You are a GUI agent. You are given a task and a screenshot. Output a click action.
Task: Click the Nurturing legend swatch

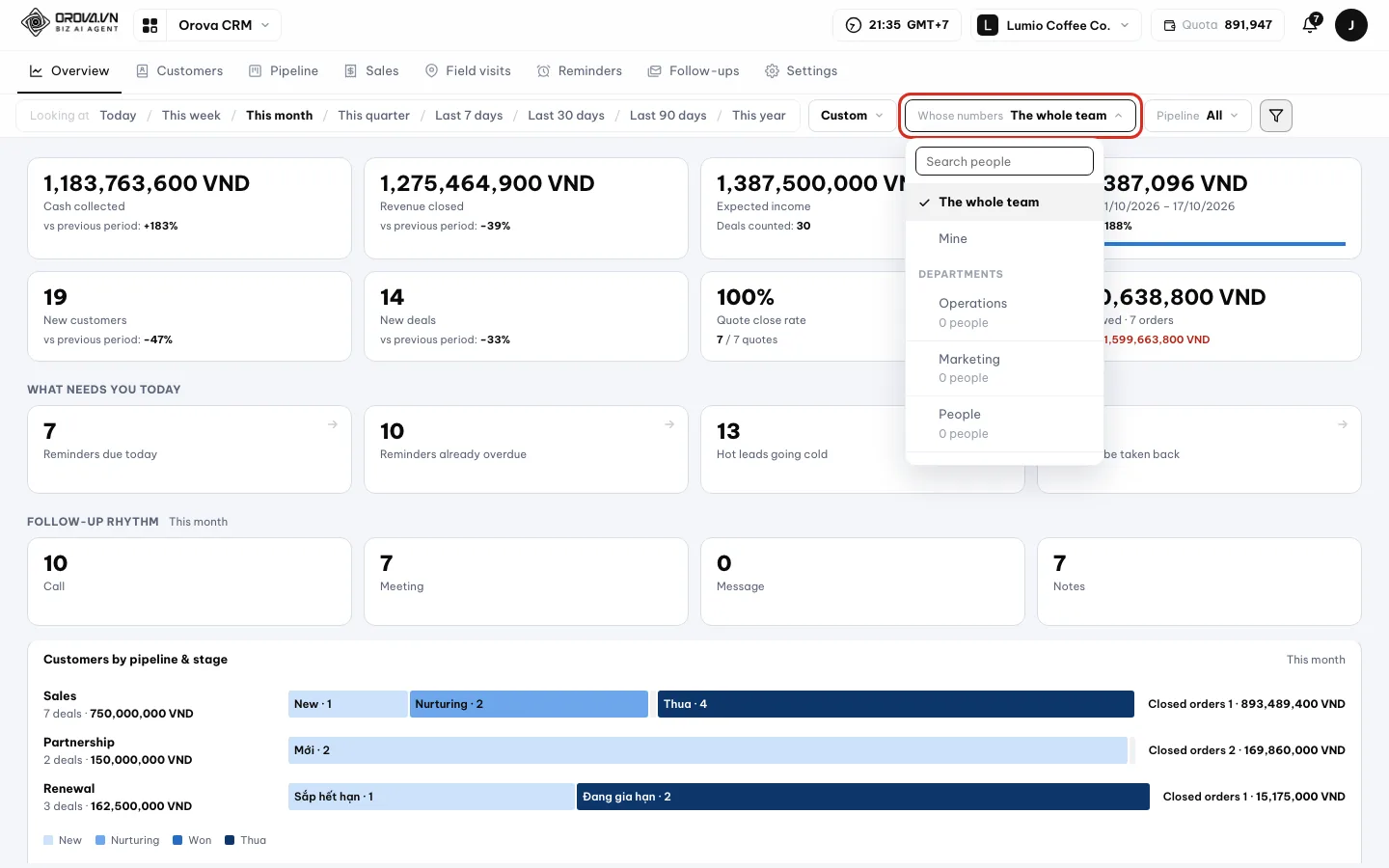100,840
